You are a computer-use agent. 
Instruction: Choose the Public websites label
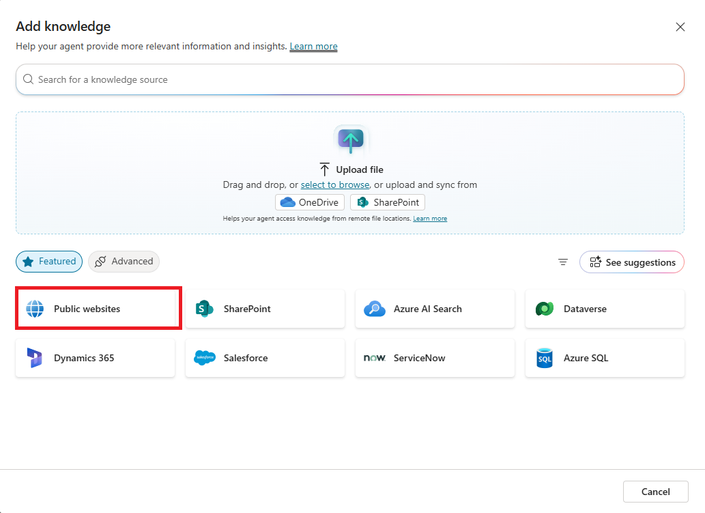pos(87,309)
